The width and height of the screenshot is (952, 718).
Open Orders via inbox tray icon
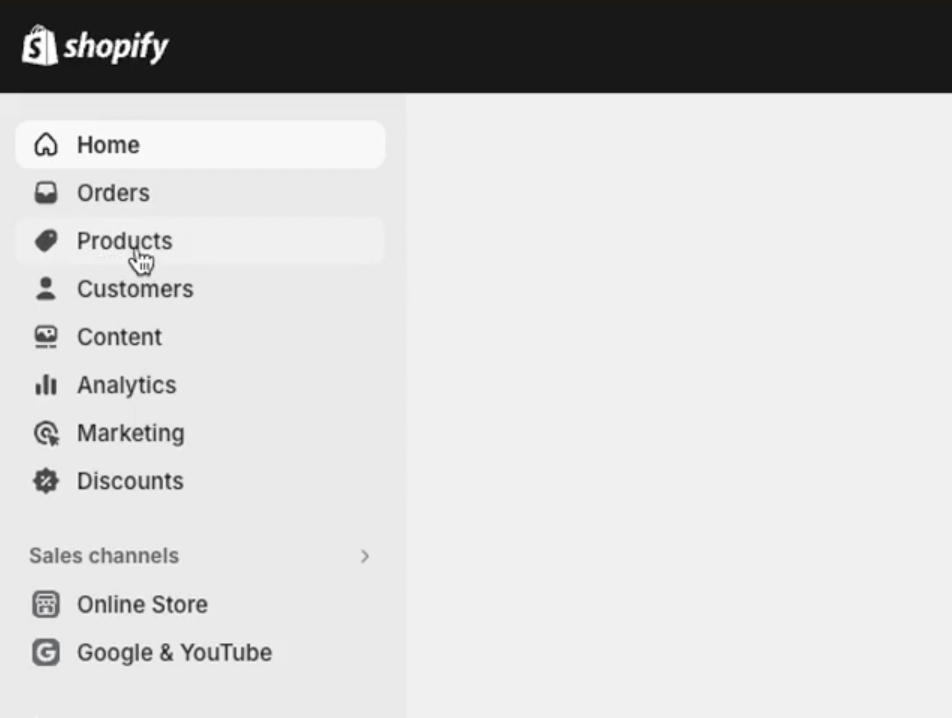pyautogui.click(x=46, y=193)
